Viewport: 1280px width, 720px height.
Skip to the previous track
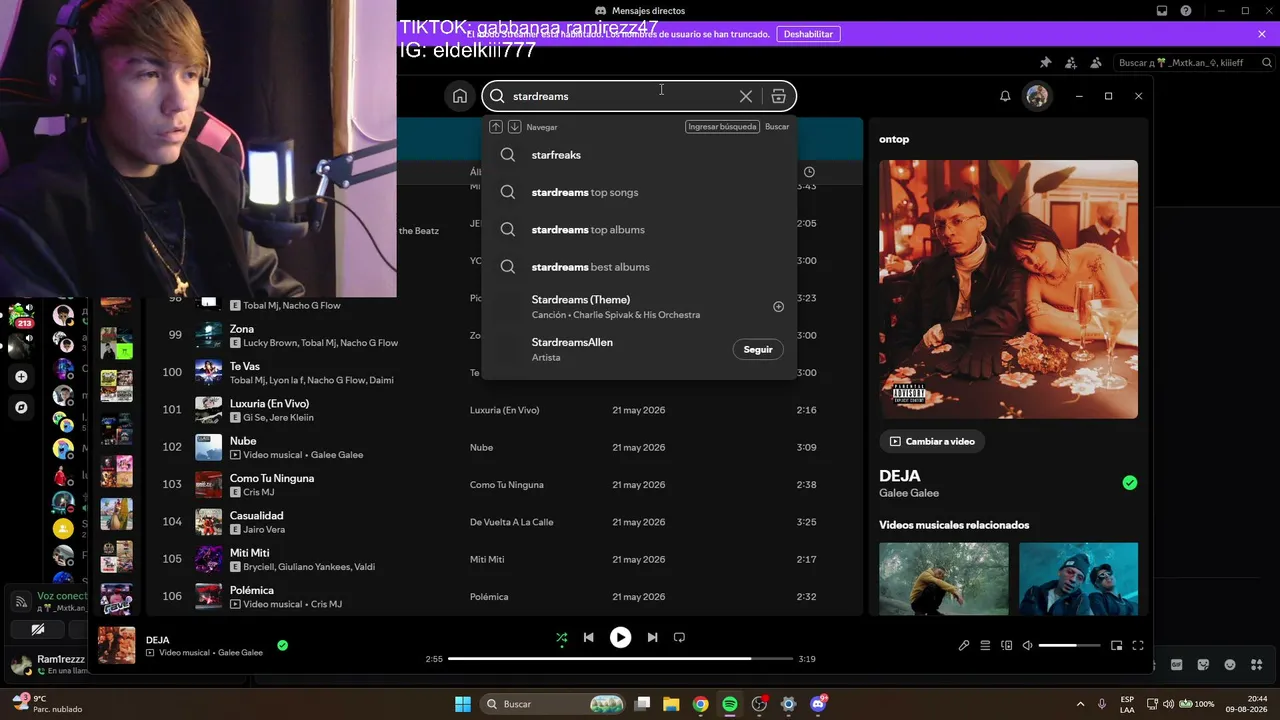[589, 637]
